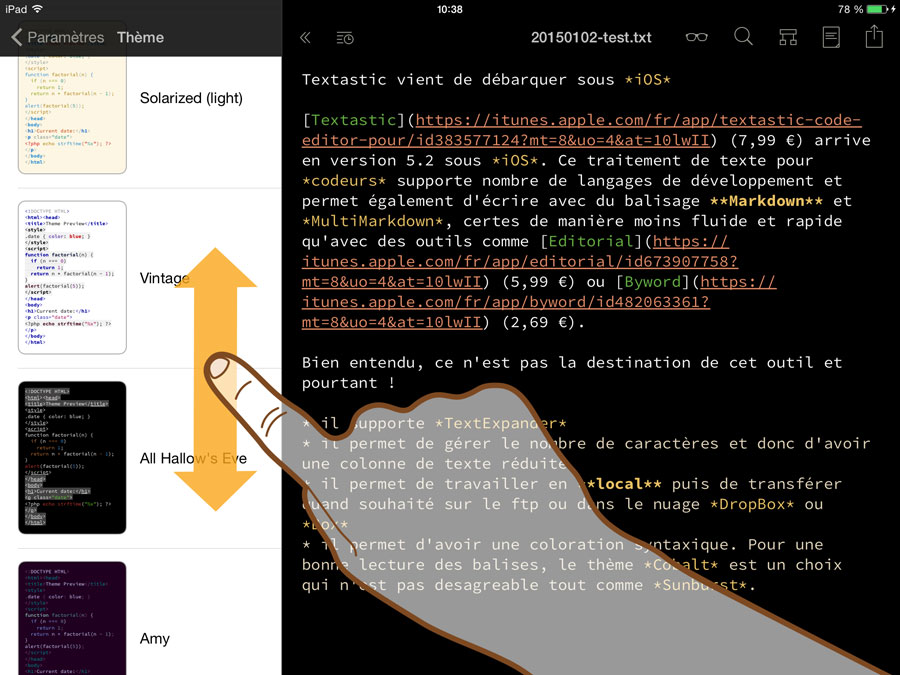Click the "pourtant !" line
Screen dimensions: 900x675
[x=349, y=383]
